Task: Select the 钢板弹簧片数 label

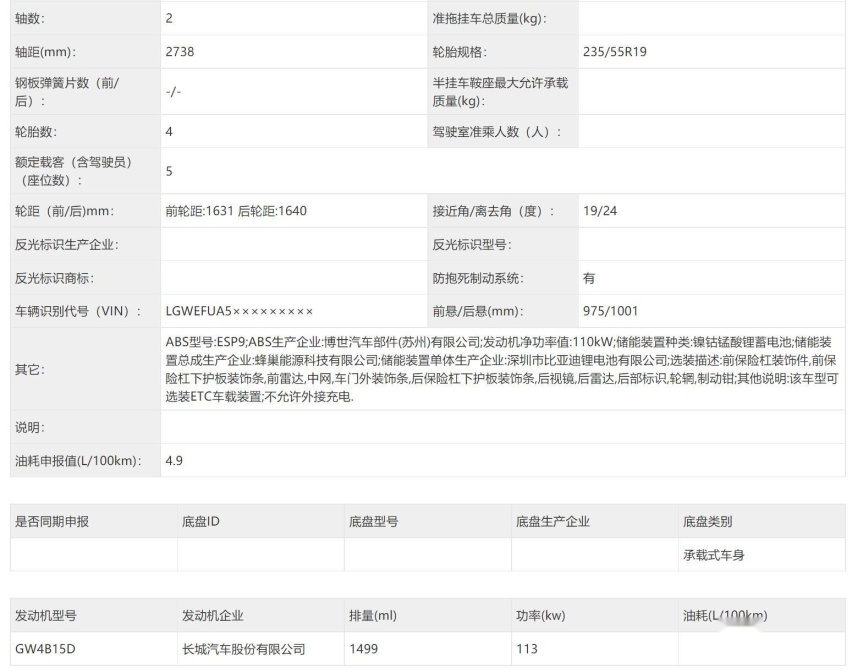Action: point(67,92)
